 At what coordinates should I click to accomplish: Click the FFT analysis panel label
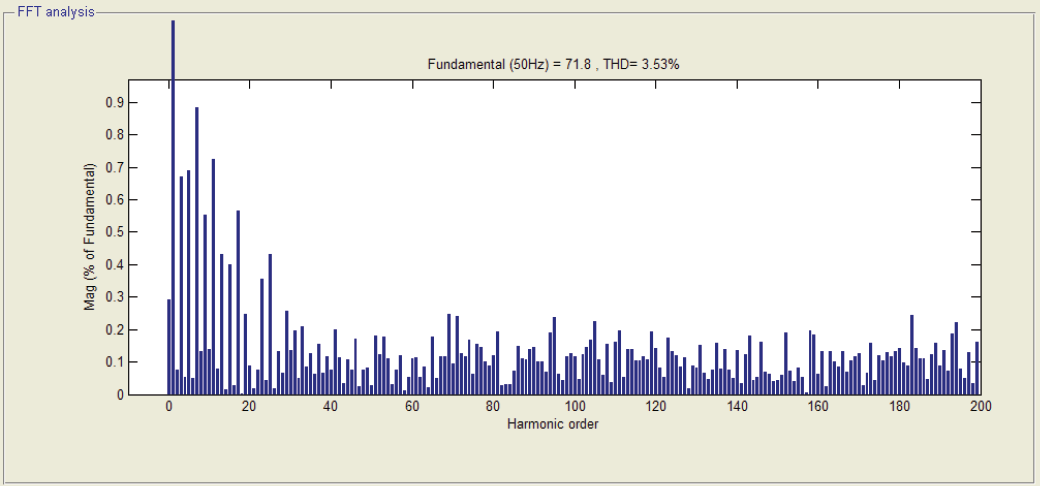point(56,12)
